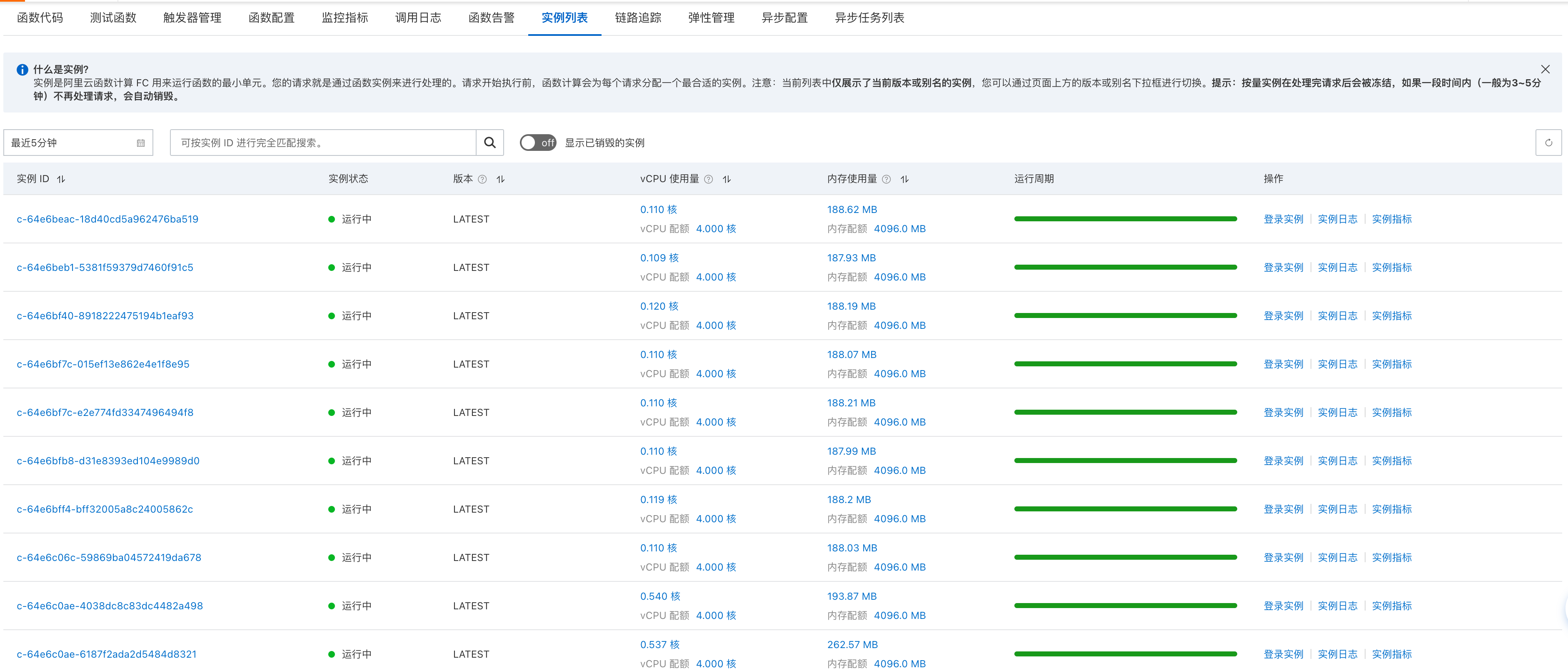The image size is (1568, 671).
Task: Click the 188.62 MB memory usage value
Action: pos(851,210)
